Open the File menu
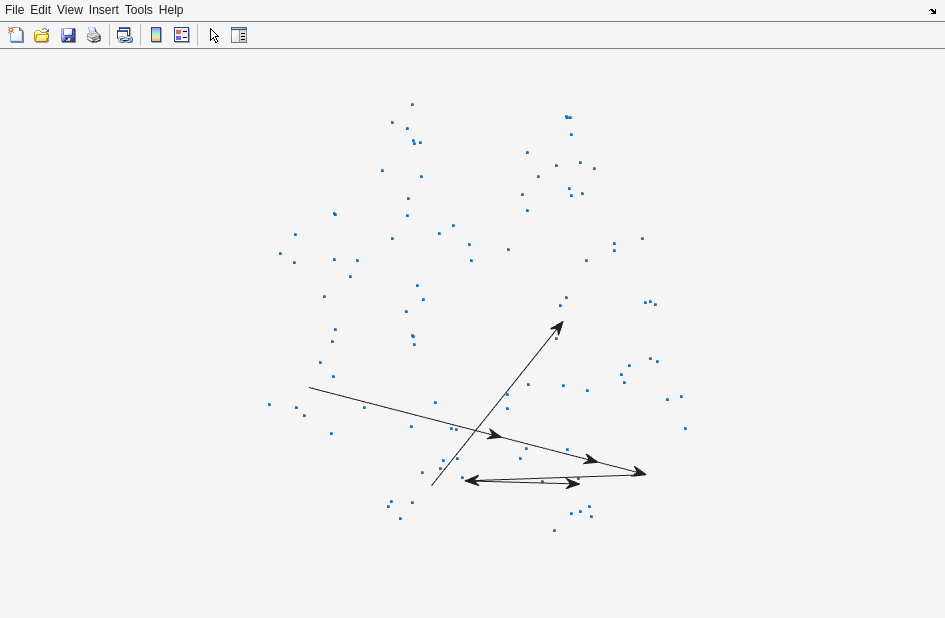The image size is (945, 618). pyautogui.click(x=14, y=10)
